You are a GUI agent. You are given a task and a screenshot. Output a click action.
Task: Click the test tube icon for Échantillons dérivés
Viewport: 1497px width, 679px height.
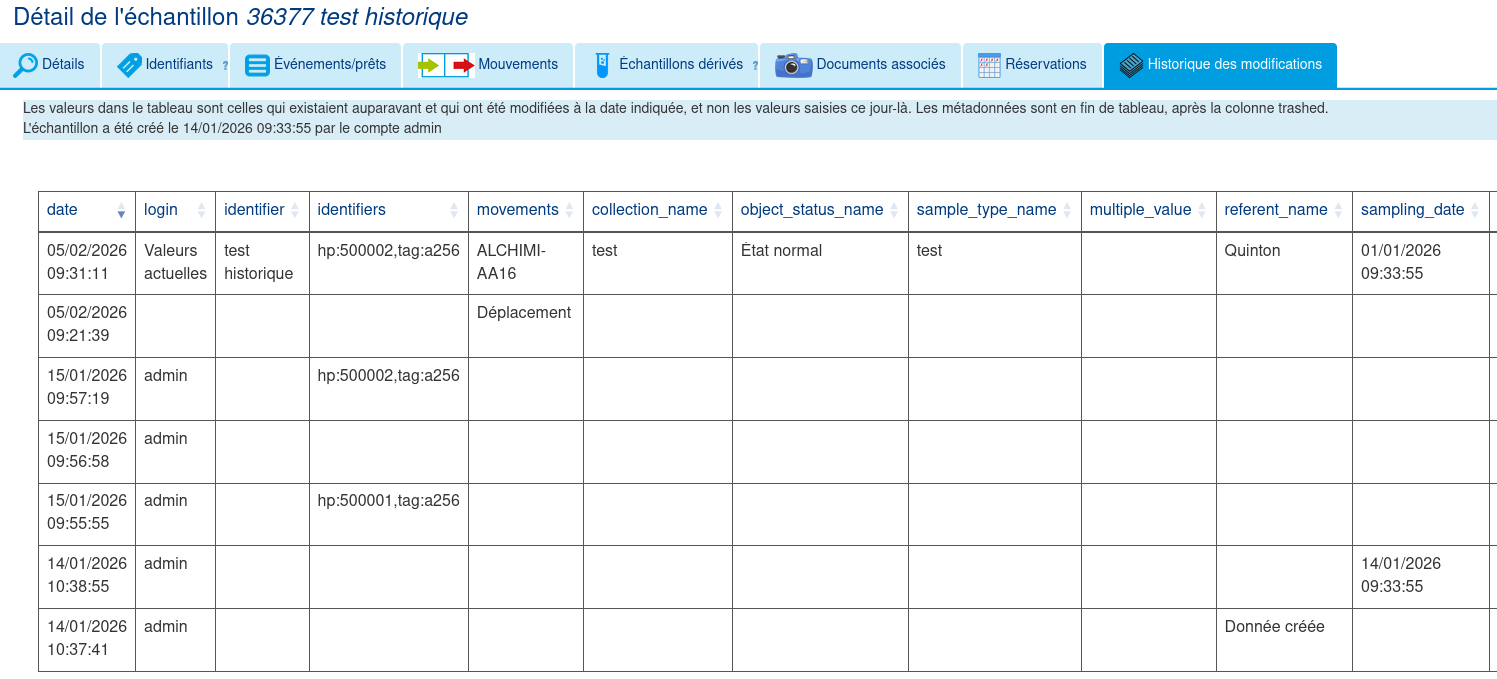601,65
